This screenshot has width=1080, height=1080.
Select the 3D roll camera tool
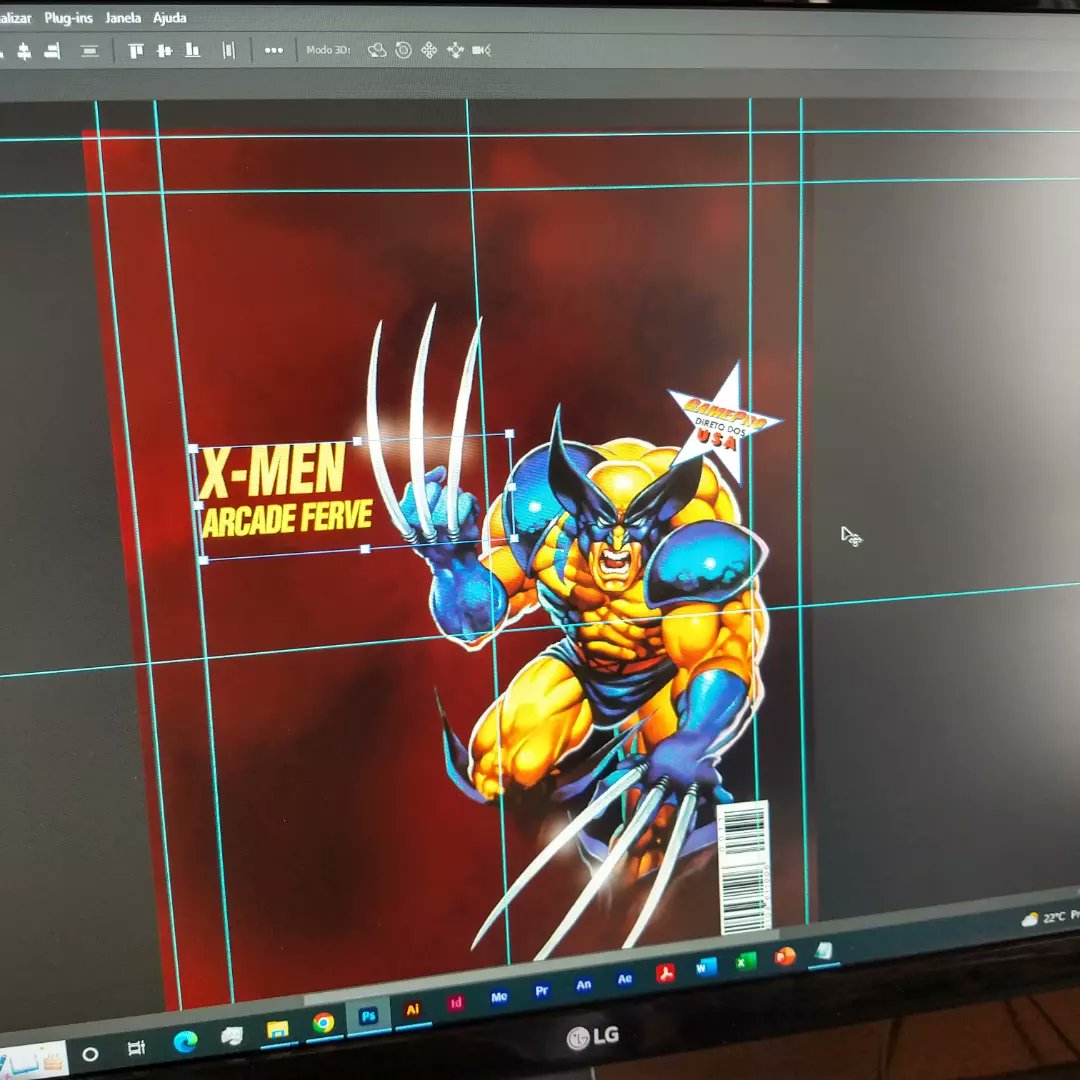coord(404,50)
